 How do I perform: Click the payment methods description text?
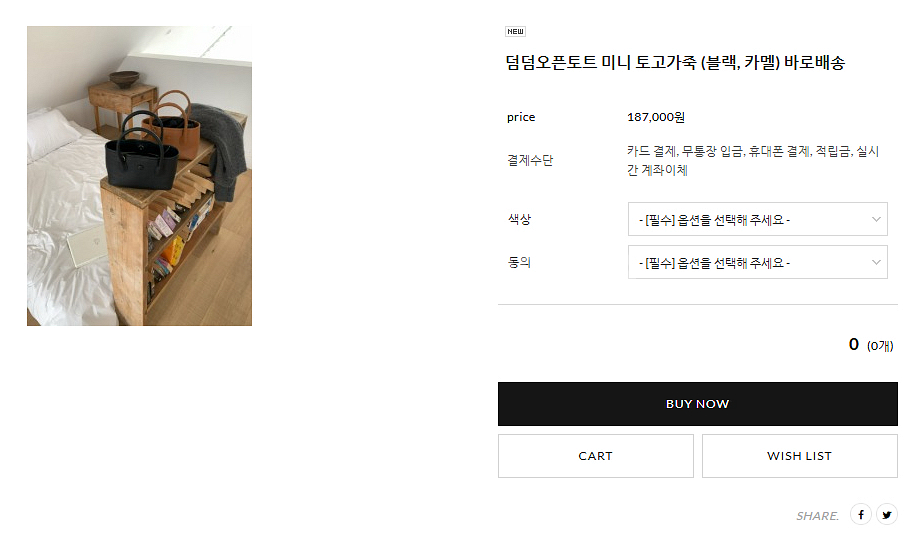(752, 160)
